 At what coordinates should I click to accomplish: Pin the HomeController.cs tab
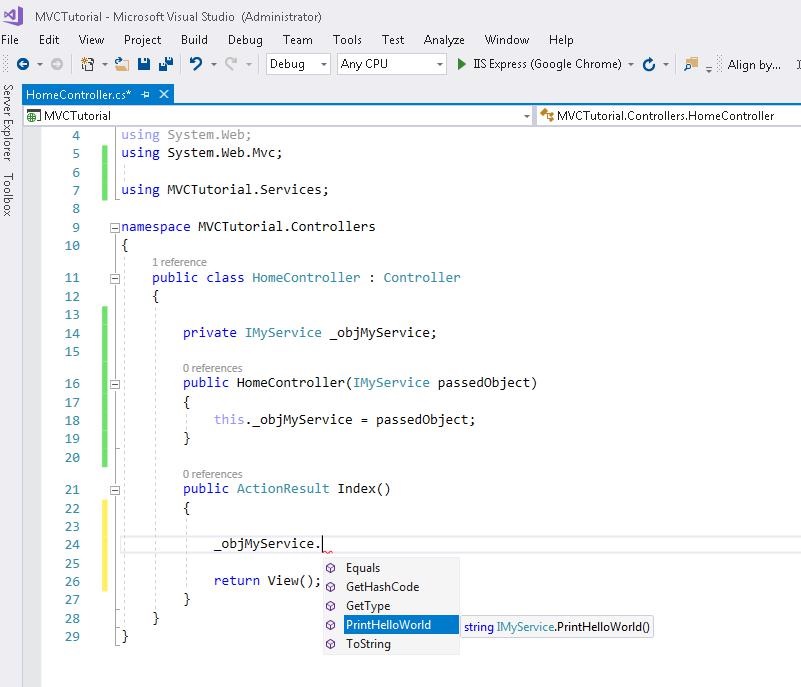point(146,94)
